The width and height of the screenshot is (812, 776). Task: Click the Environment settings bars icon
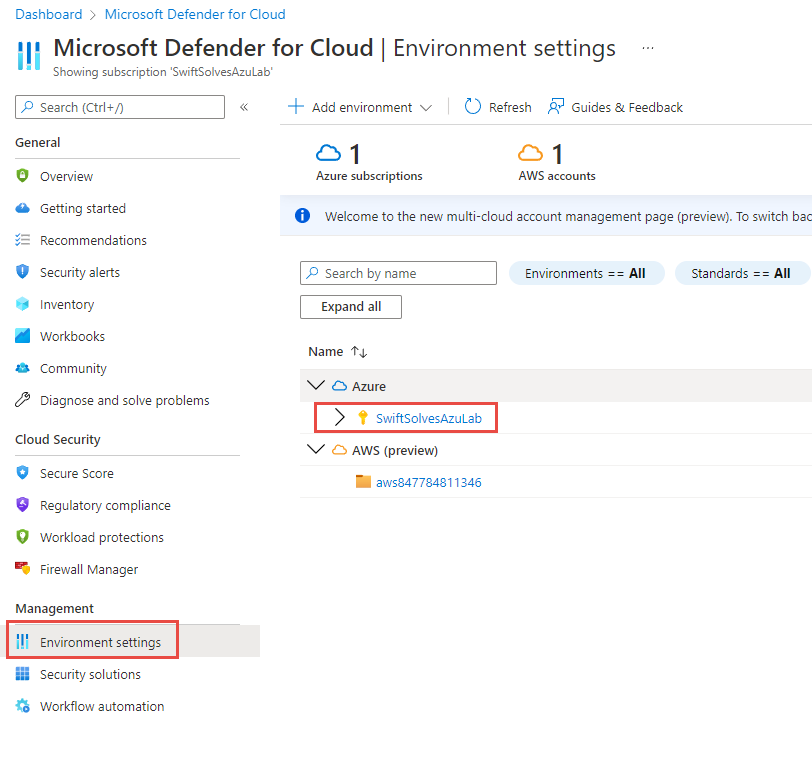coord(22,642)
